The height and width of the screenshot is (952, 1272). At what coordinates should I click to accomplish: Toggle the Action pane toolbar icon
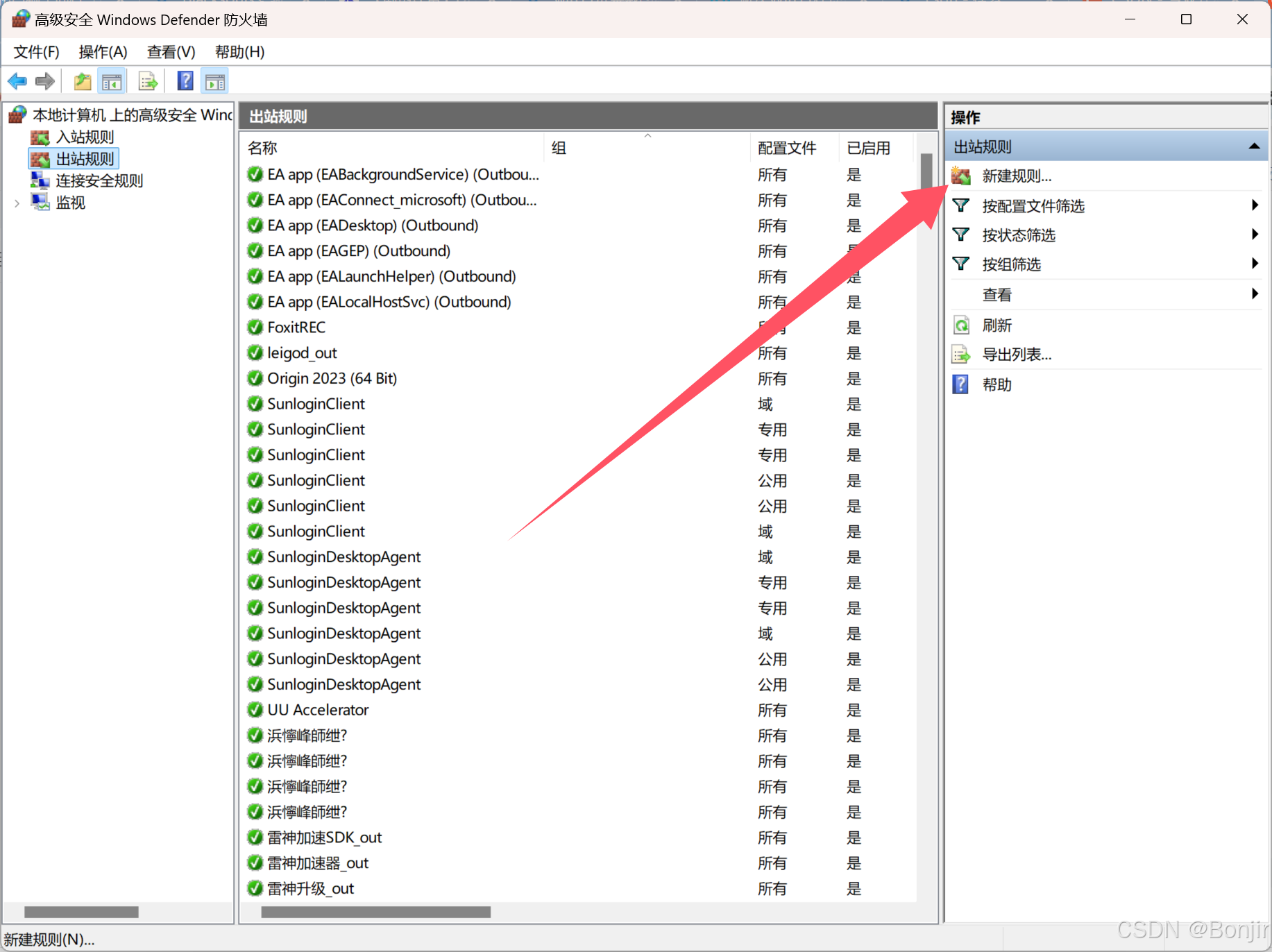tap(215, 82)
